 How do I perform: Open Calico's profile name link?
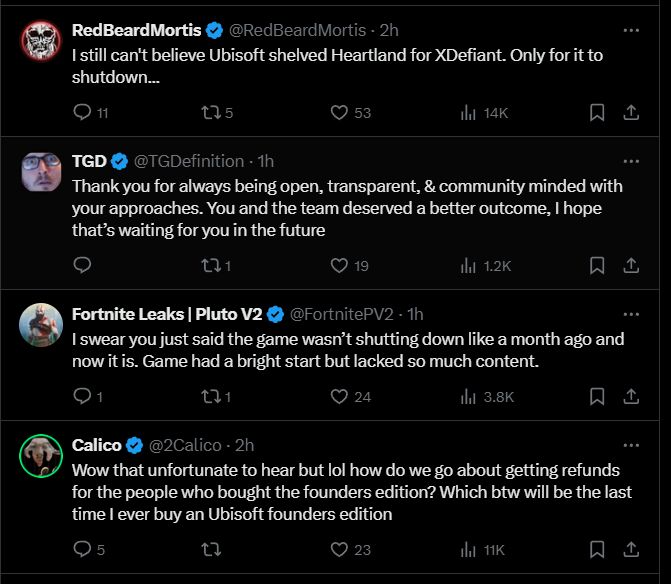tap(96, 445)
